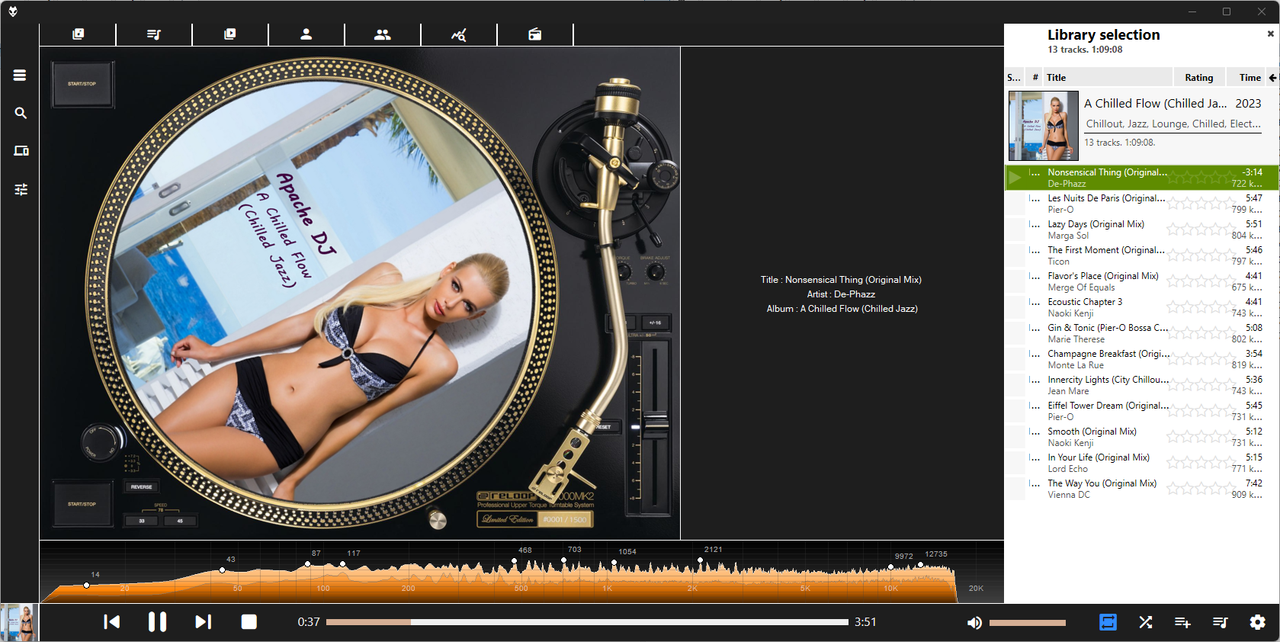Select the track Lazy Days (Original Mix)

tap(1142, 230)
